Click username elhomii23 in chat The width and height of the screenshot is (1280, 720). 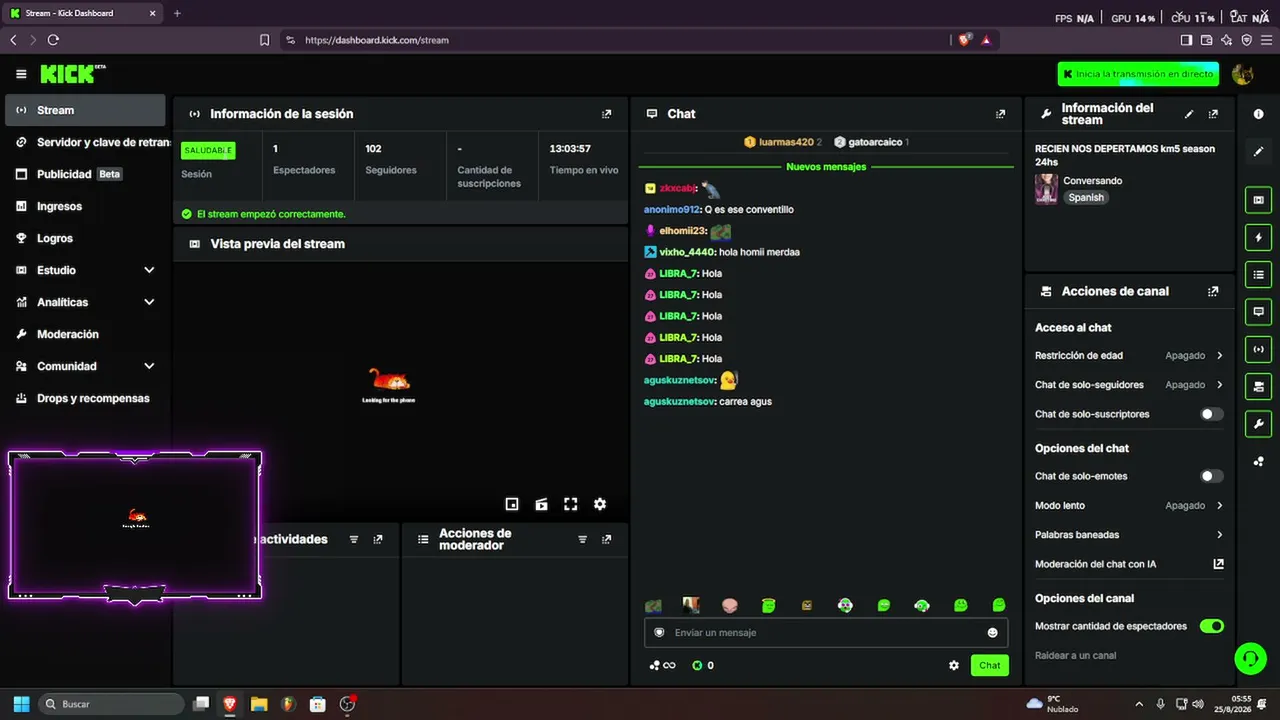click(682, 231)
